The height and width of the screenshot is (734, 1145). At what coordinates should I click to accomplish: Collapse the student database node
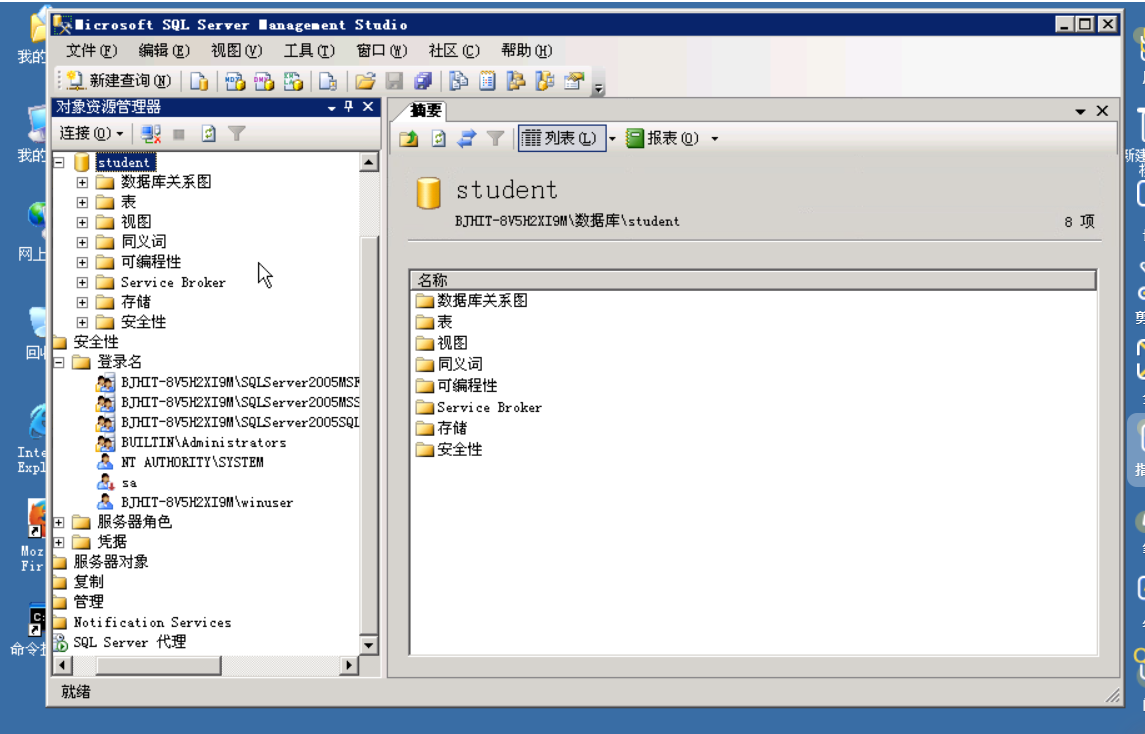[x=59, y=162]
